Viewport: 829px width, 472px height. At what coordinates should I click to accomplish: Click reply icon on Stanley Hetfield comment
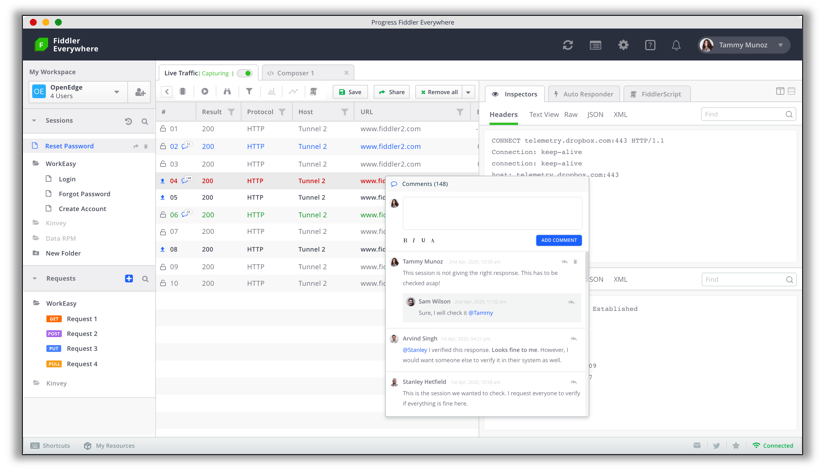574,382
